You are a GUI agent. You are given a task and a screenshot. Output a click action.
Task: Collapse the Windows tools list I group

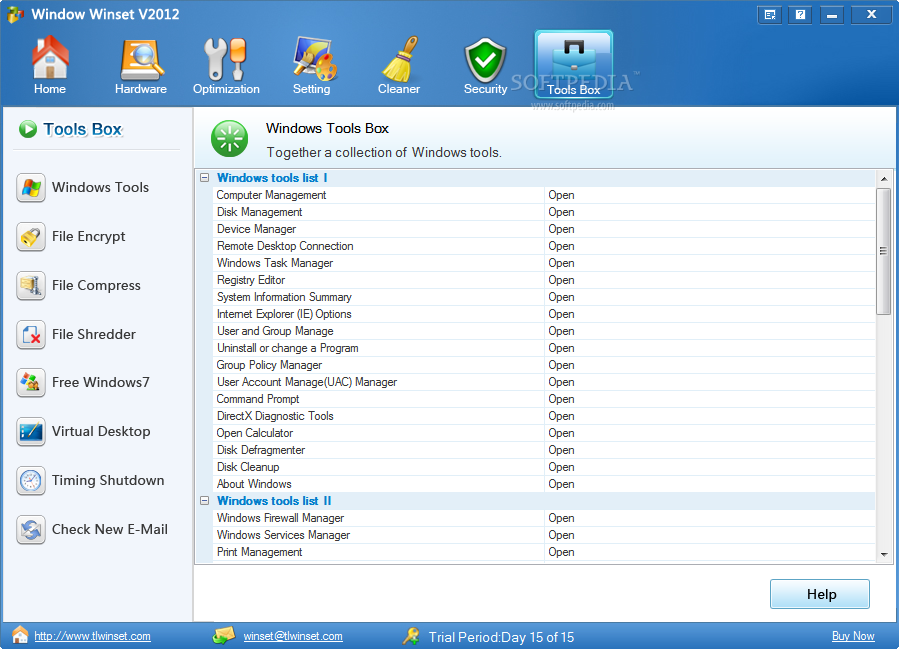pyautogui.click(x=205, y=178)
